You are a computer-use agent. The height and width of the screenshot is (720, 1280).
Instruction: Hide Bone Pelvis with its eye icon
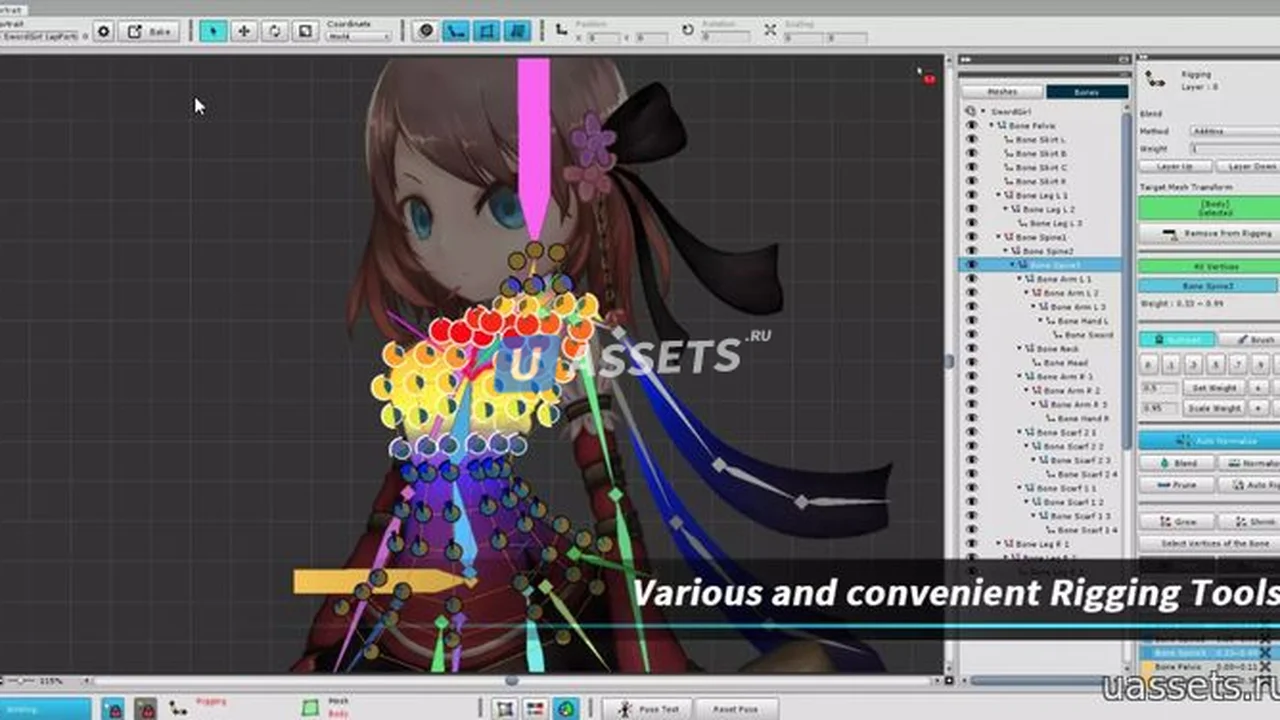click(971, 126)
